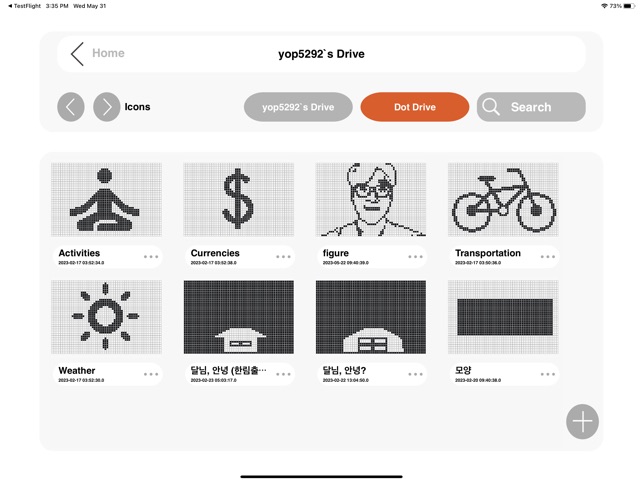Tap the plus button to add item
The width and height of the screenshot is (643, 482).
pyautogui.click(x=582, y=422)
